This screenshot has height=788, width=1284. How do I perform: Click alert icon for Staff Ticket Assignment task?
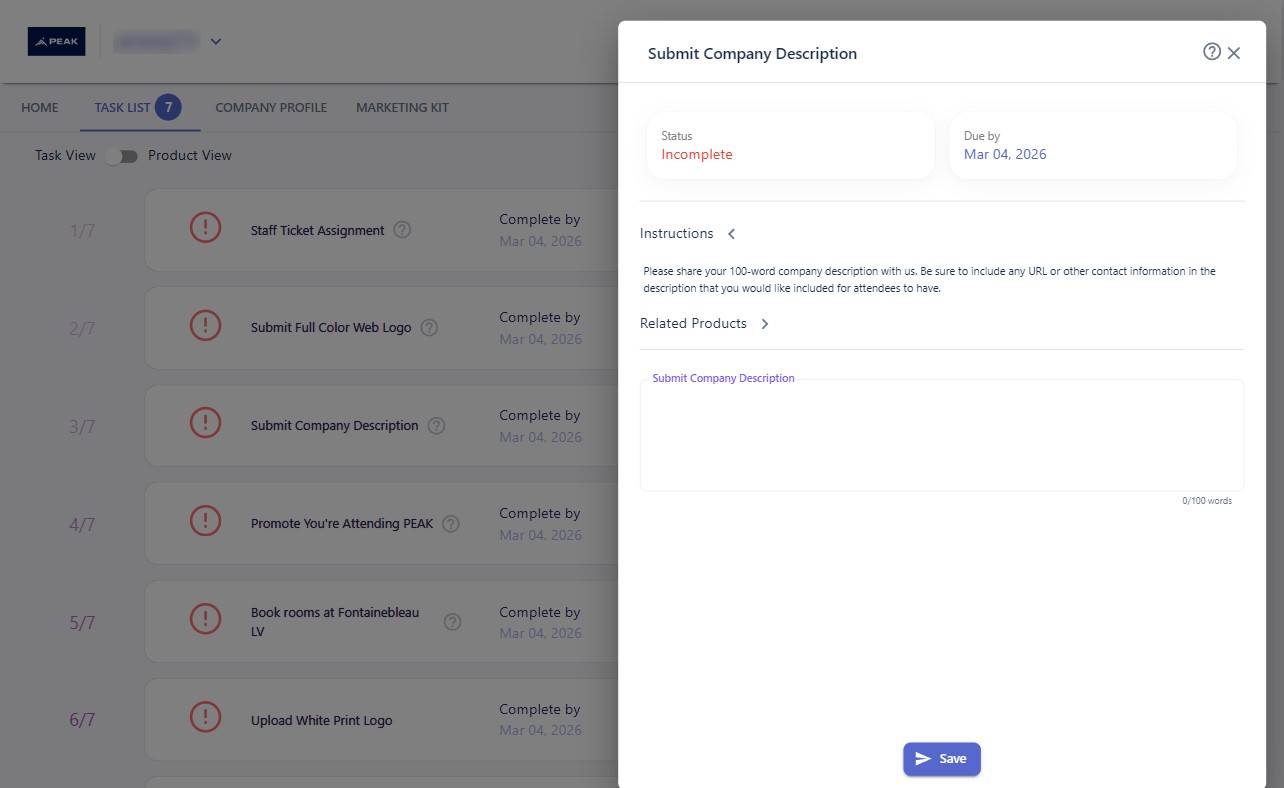205,228
